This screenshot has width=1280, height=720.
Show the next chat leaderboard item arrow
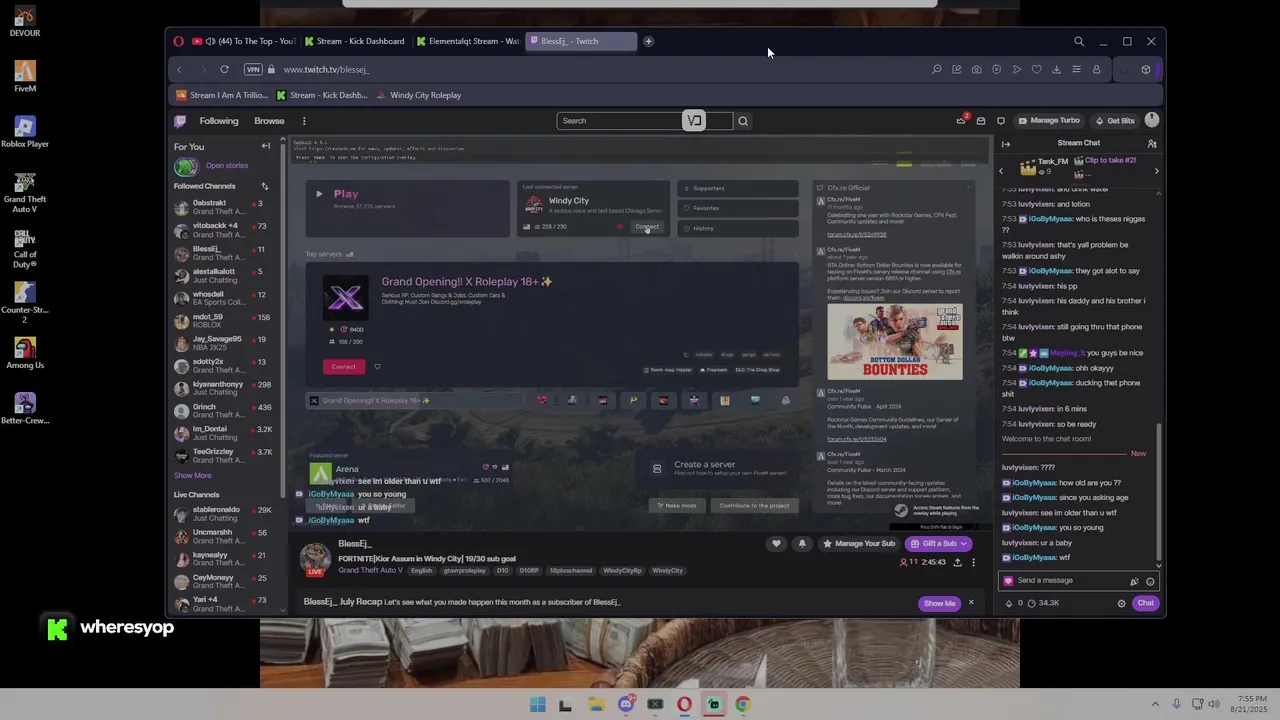pos(1157,171)
